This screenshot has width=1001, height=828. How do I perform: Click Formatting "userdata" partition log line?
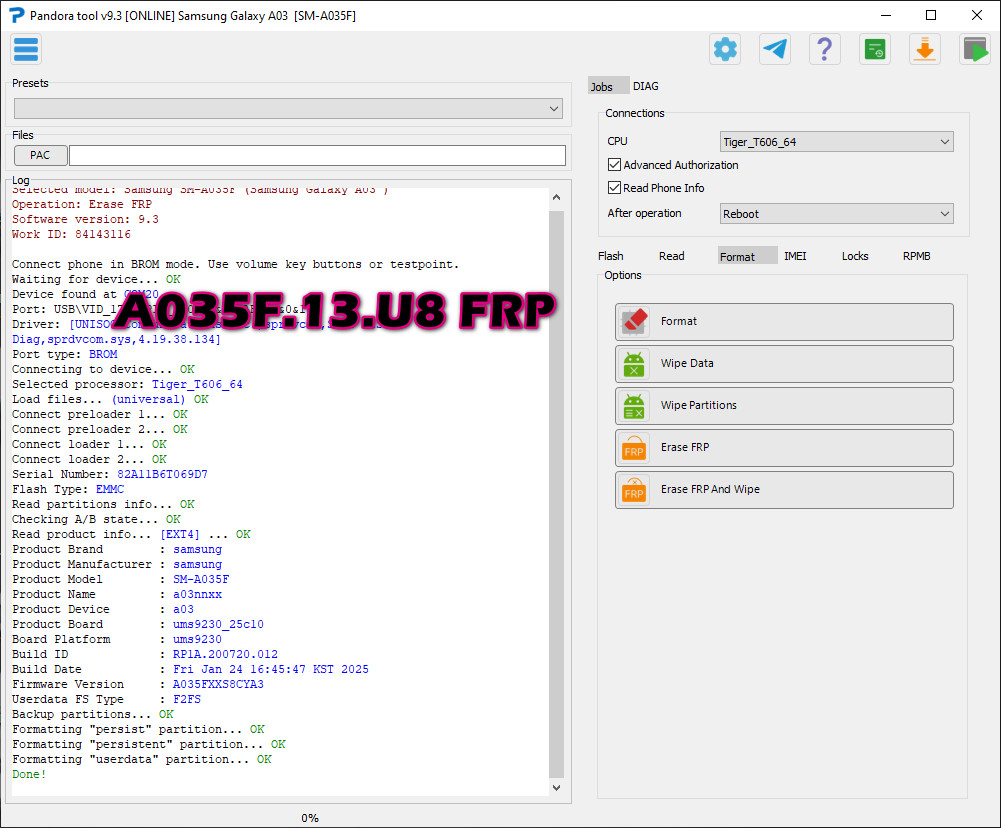(x=142, y=760)
